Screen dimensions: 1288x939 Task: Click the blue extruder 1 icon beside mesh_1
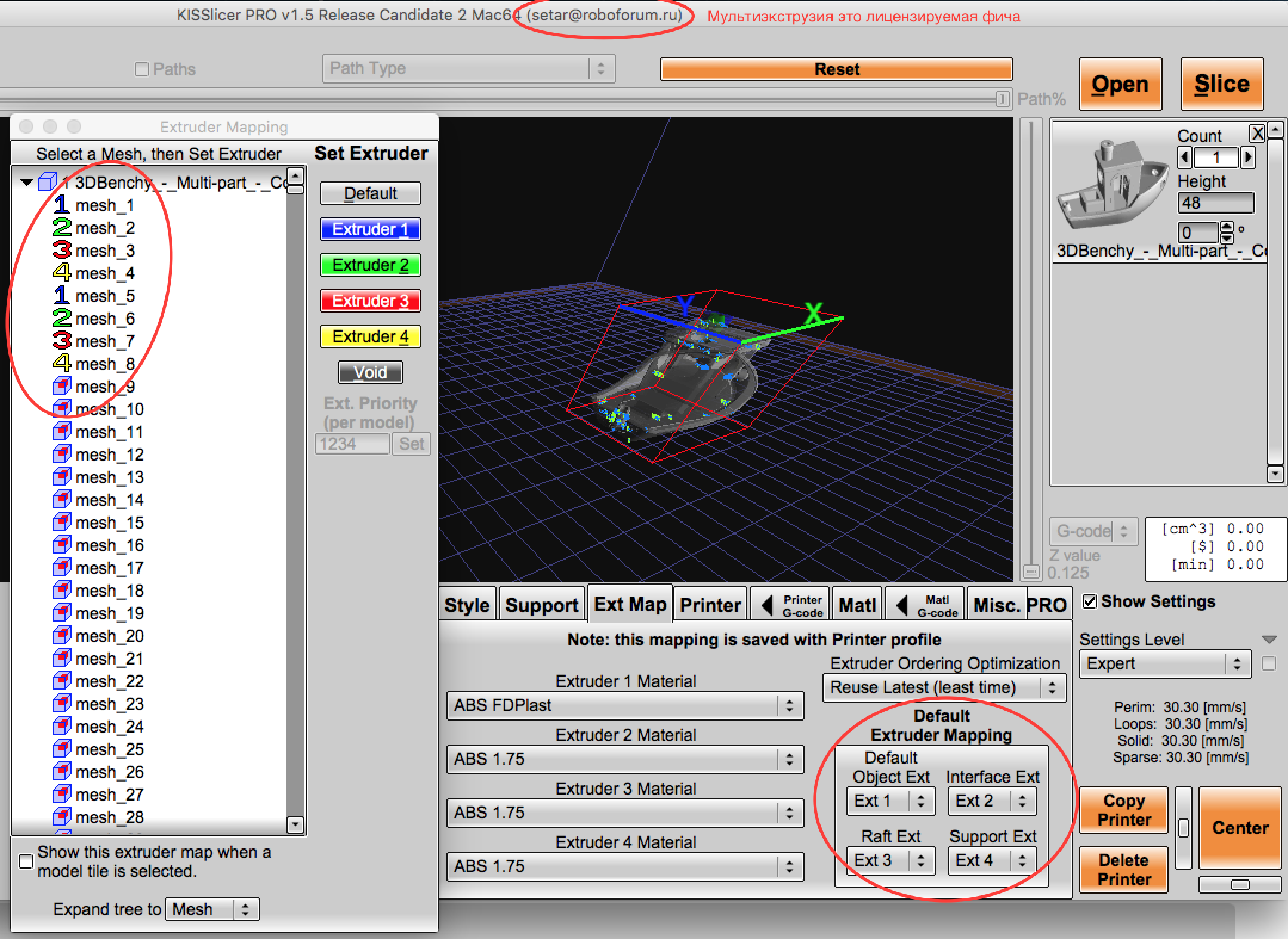61,205
